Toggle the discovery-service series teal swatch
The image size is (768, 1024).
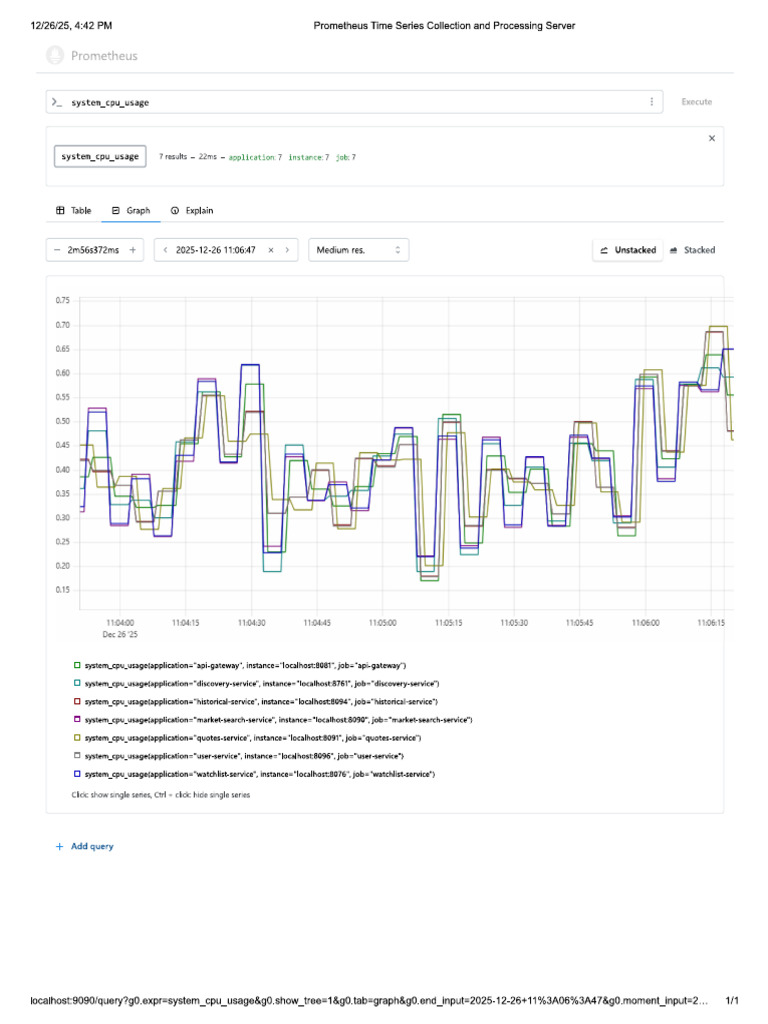[77, 683]
